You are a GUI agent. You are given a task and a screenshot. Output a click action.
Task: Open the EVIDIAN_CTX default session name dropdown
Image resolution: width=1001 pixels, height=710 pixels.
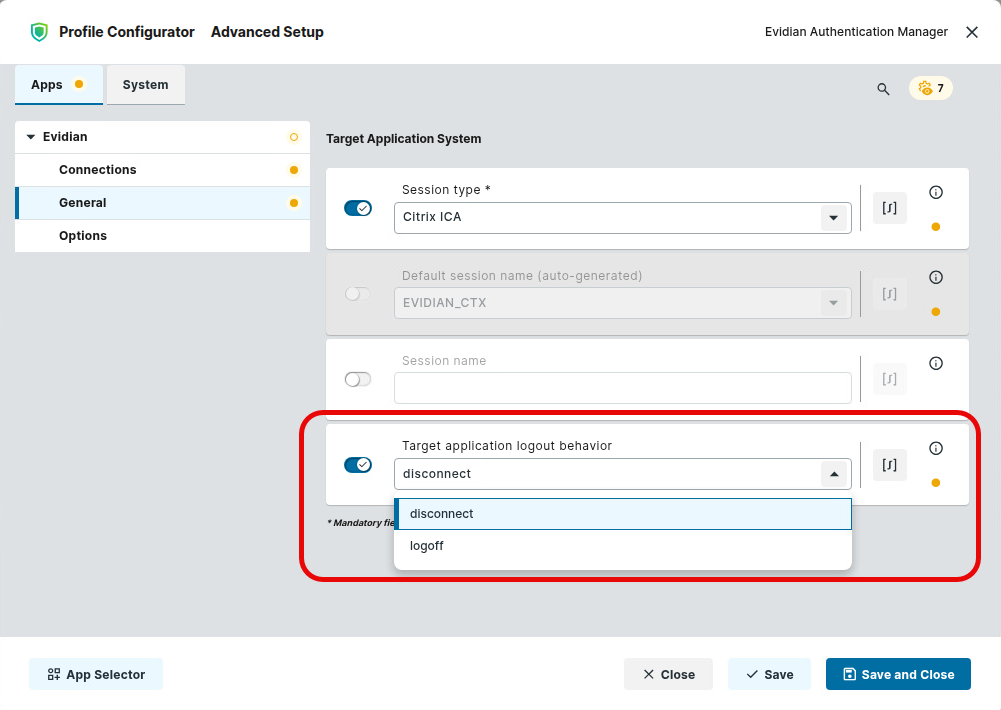pos(622,303)
